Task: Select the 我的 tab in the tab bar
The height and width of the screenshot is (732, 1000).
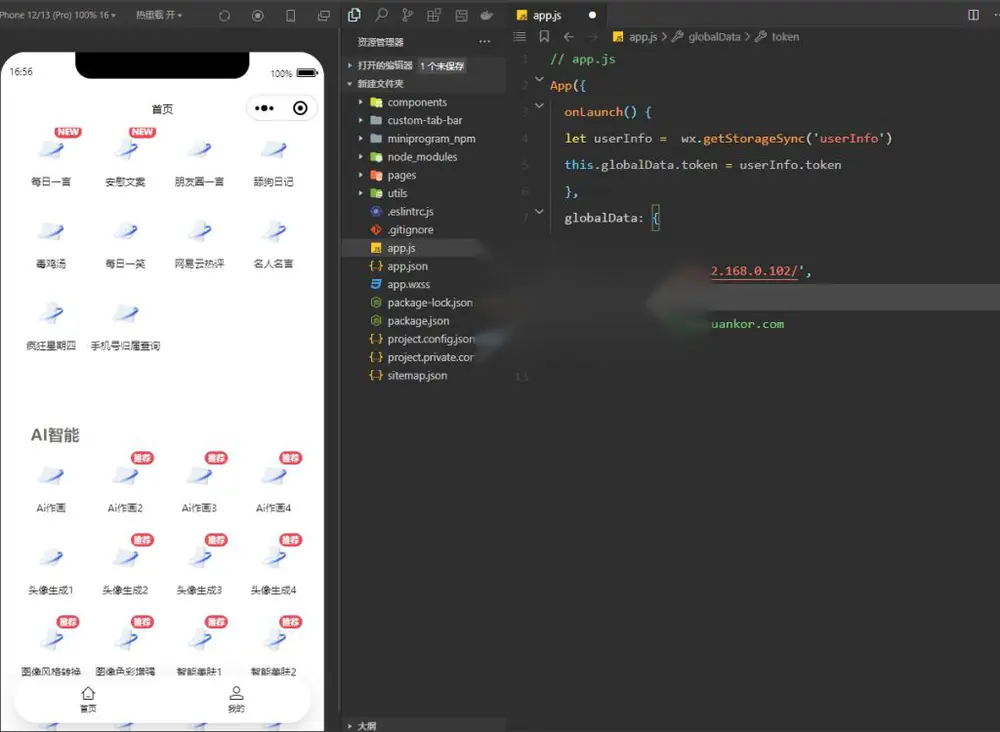Action: click(236, 699)
